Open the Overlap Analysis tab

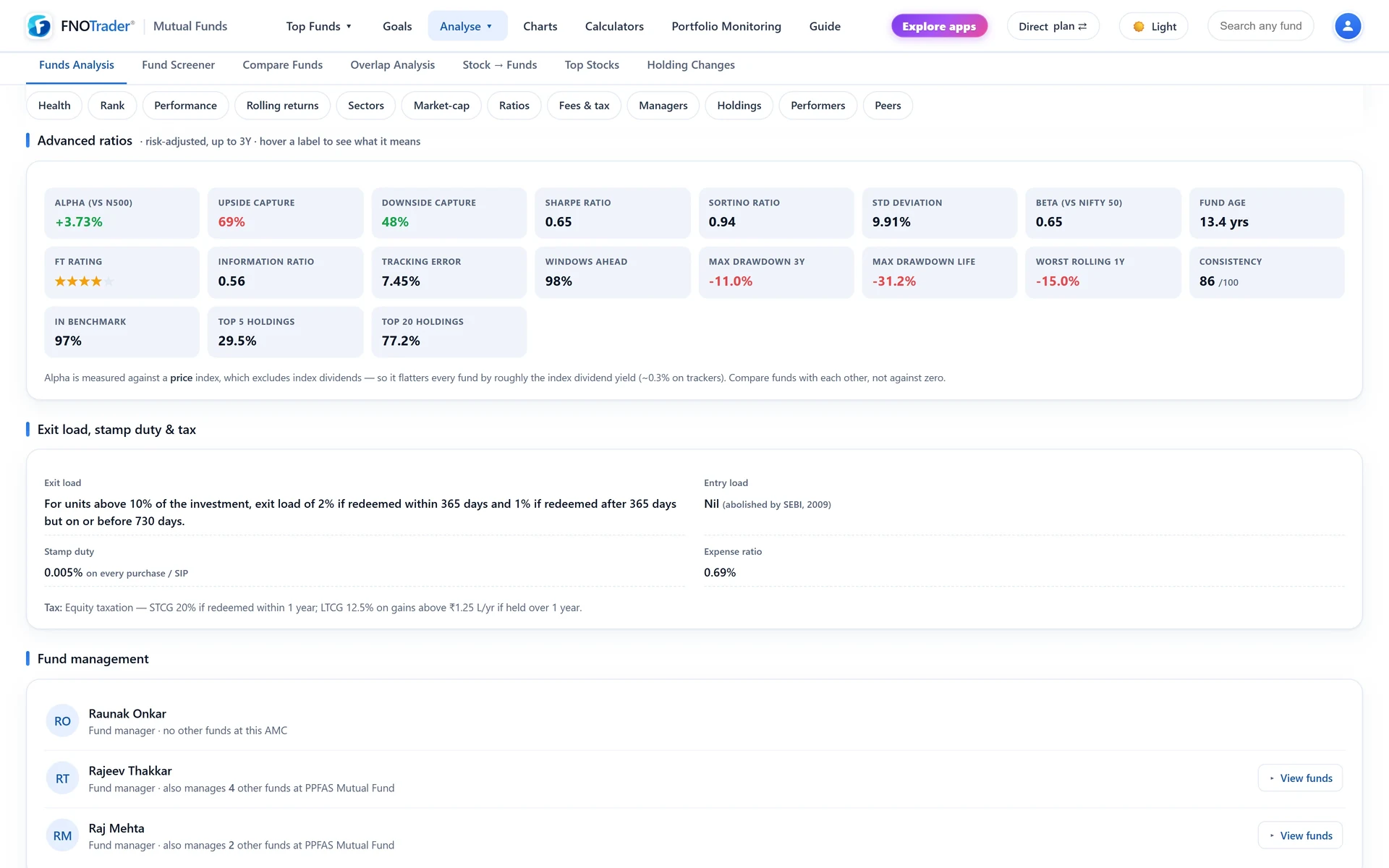[393, 65]
